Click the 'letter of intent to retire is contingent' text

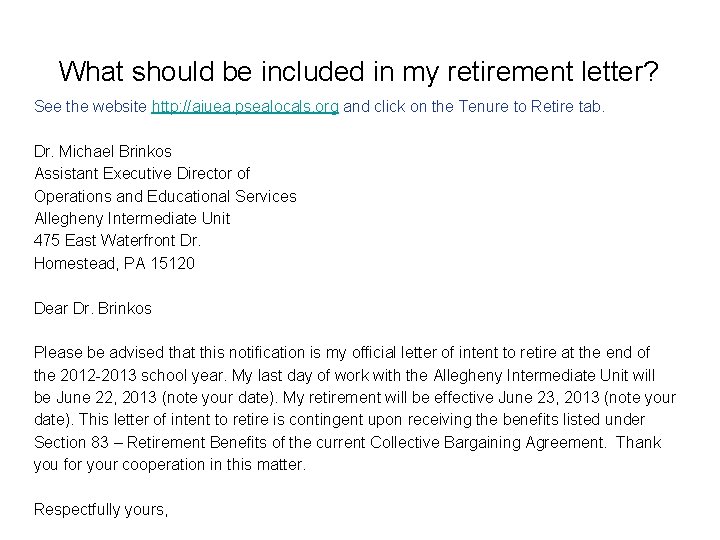pos(237,420)
